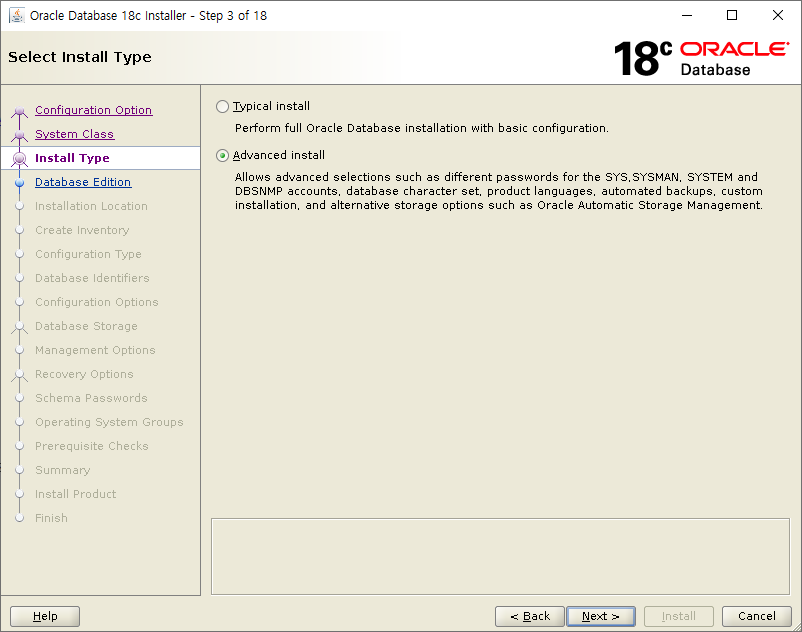Screen dimensions: 802x632
Task: Click the Cancel button
Action: click(x=756, y=616)
